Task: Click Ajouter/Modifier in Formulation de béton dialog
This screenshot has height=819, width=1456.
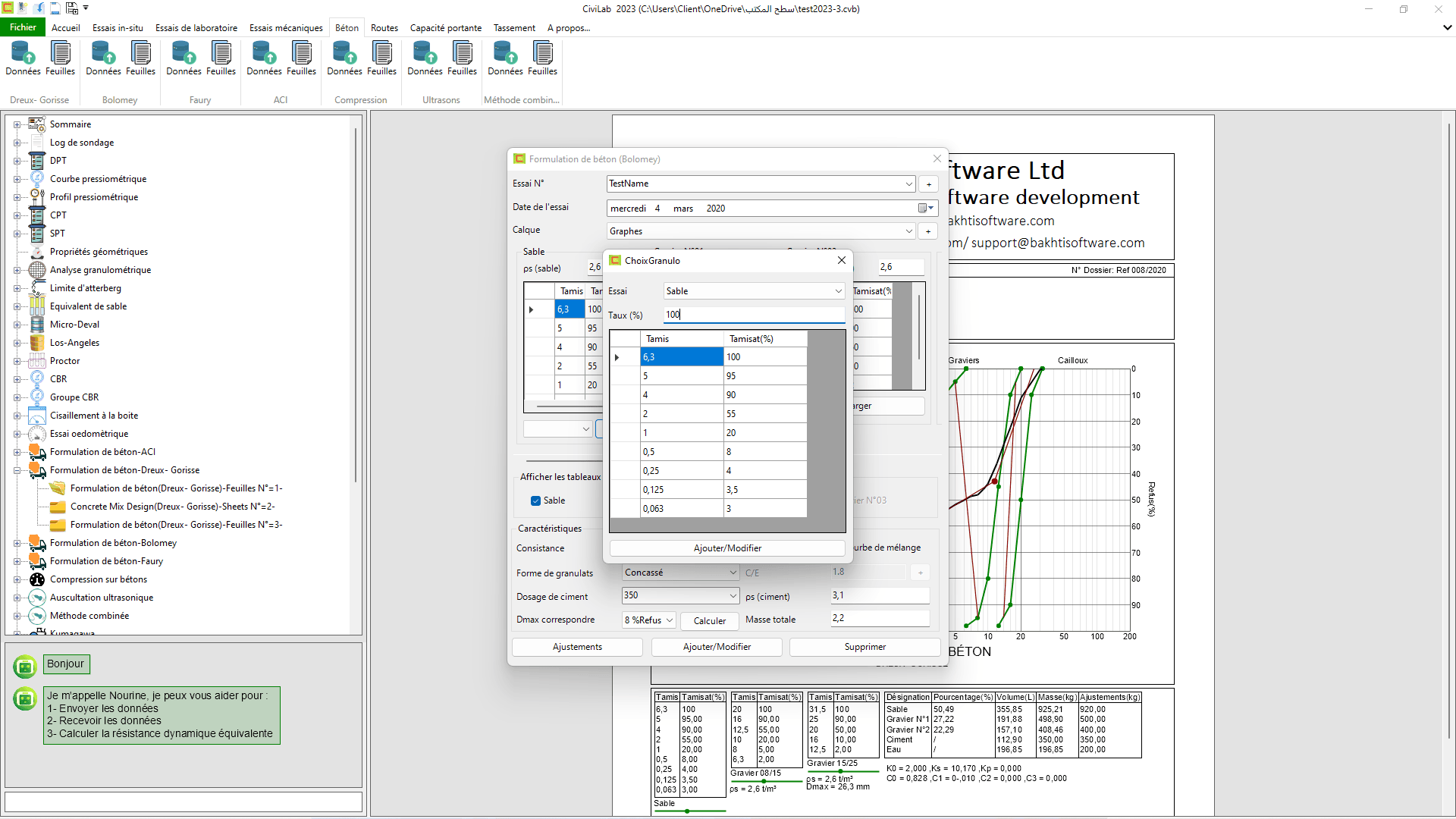Action: [x=717, y=647]
